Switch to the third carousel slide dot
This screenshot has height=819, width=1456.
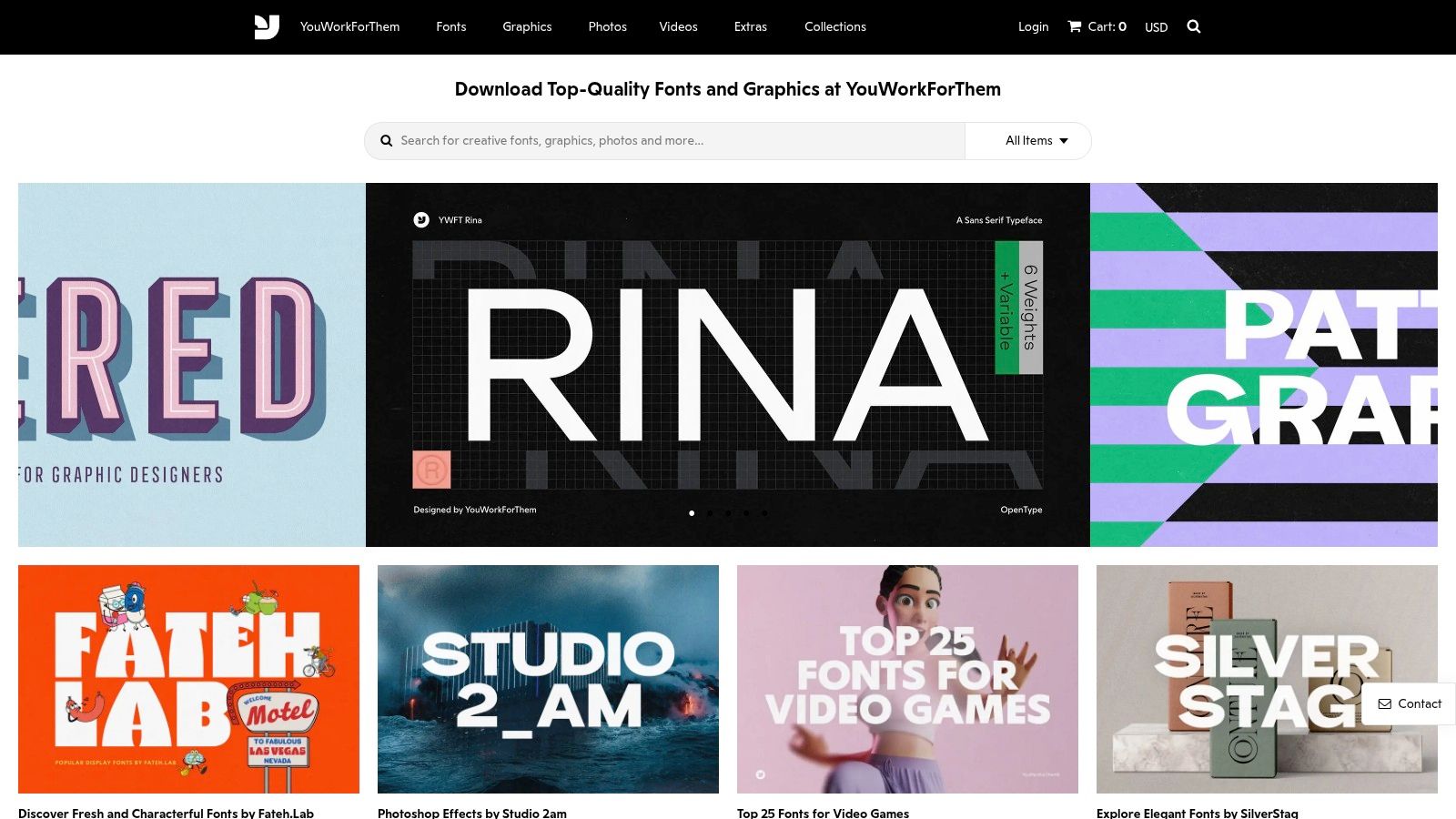tap(728, 513)
